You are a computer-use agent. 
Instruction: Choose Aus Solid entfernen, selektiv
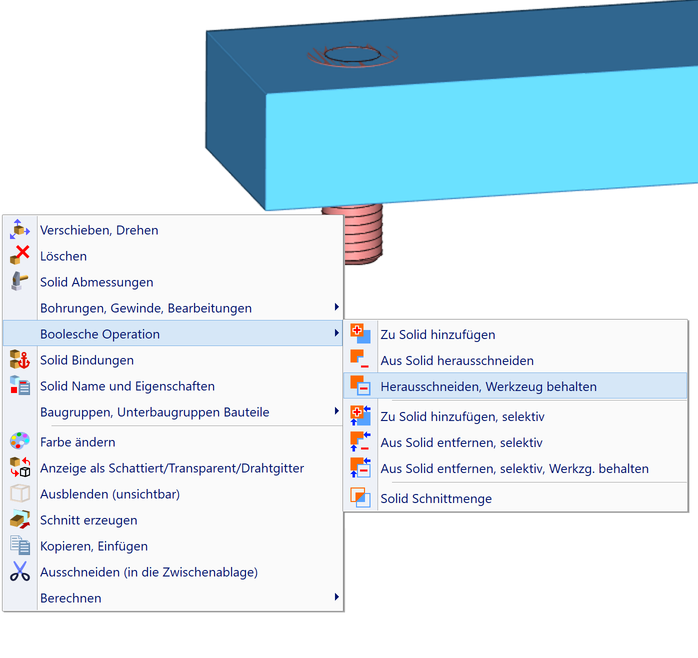[x=461, y=442]
